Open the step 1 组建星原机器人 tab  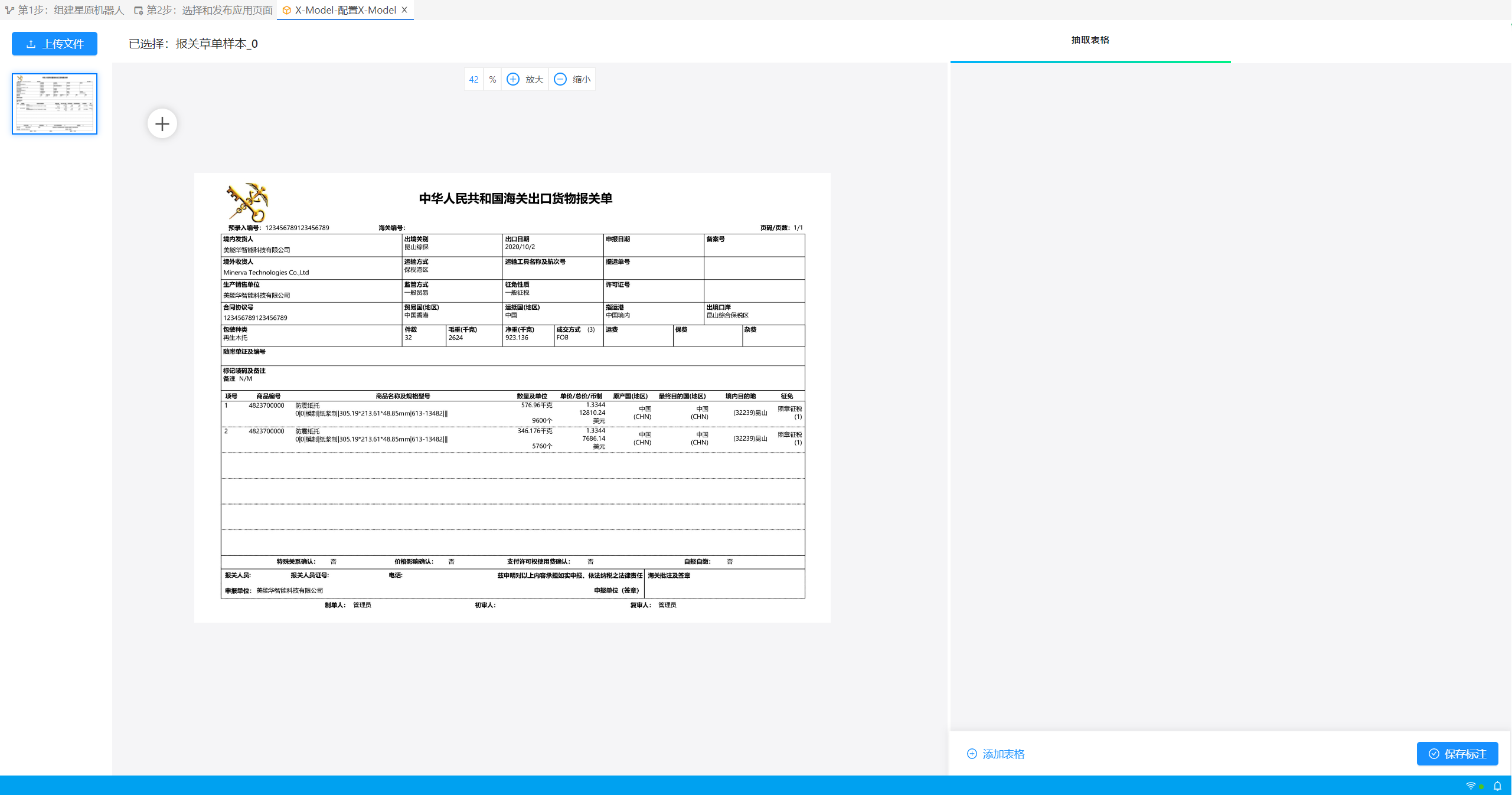(64, 10)
